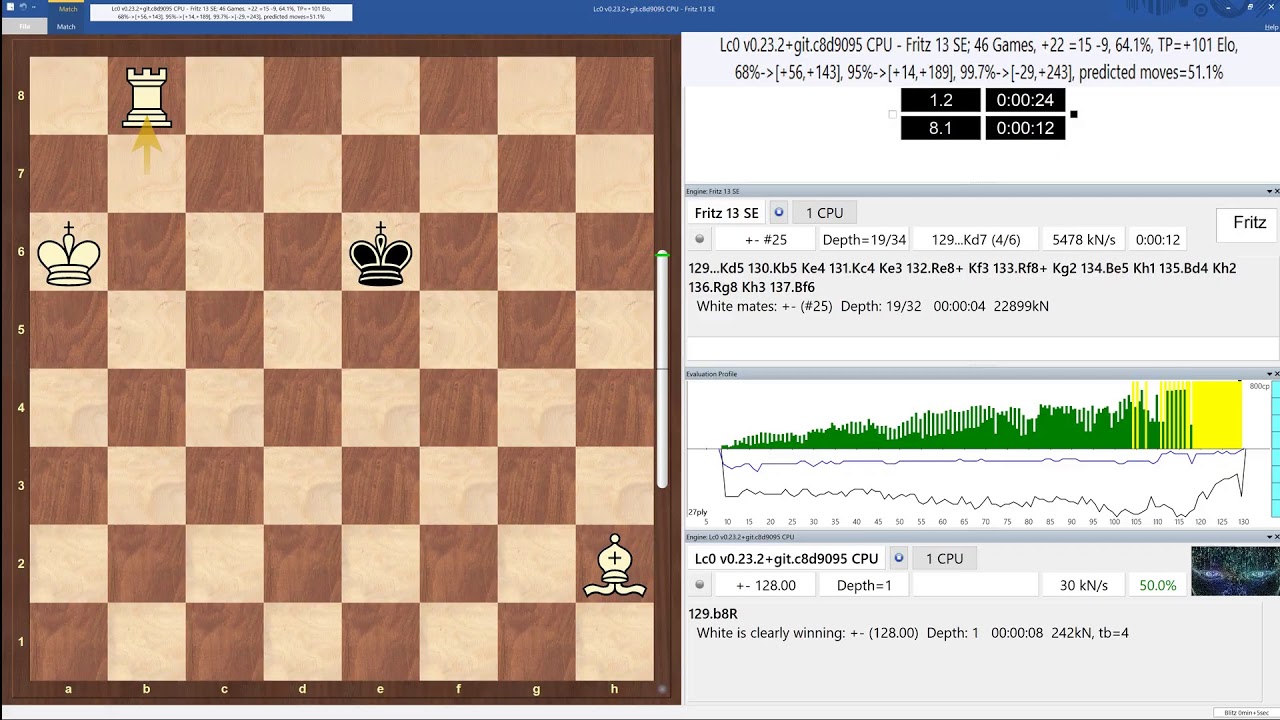Close the Fritz 13 SE engine pane

click(x=1275, y=191)
